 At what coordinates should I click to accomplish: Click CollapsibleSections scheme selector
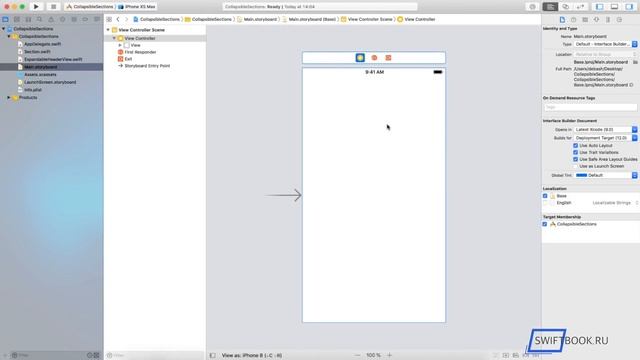89,7
